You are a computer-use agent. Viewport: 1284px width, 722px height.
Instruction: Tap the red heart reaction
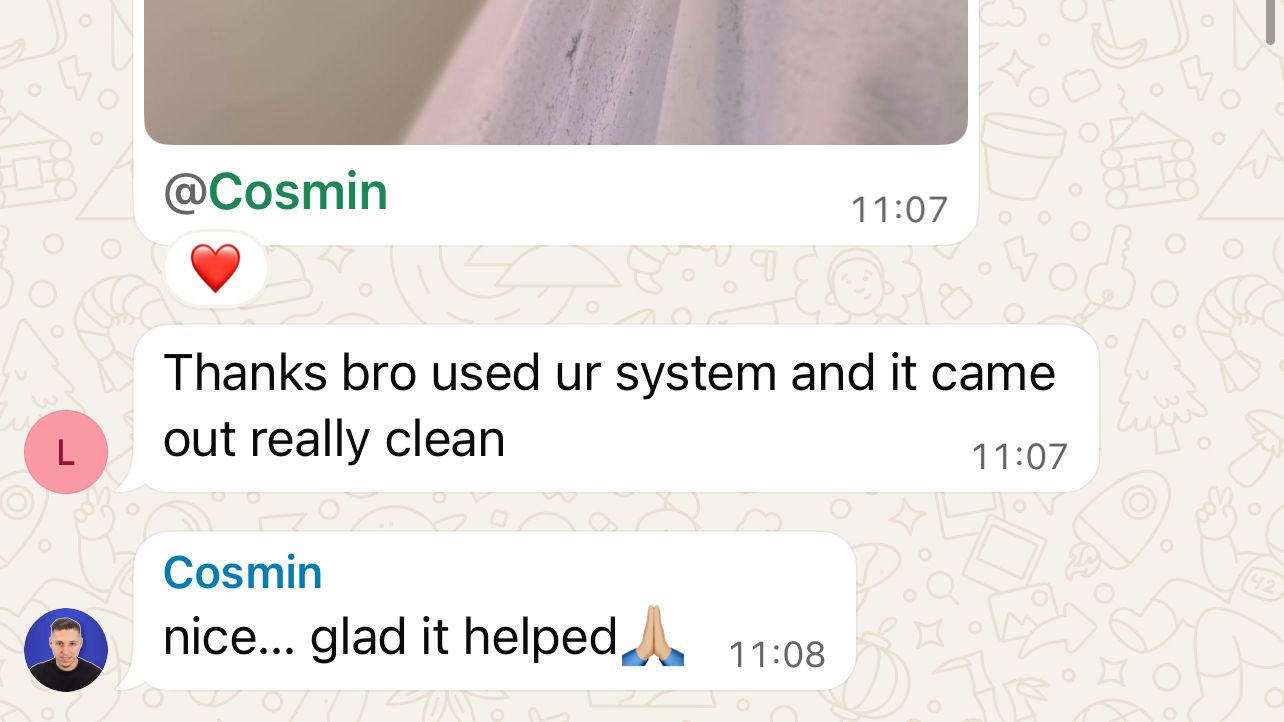coord(215,269)
